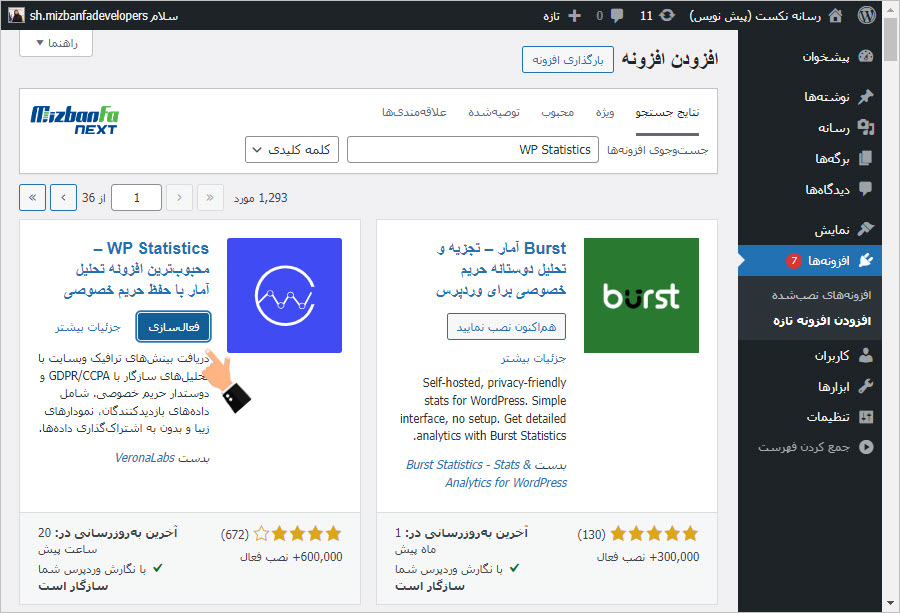Switch to نتایج جستجو tab

pos(667,112)
